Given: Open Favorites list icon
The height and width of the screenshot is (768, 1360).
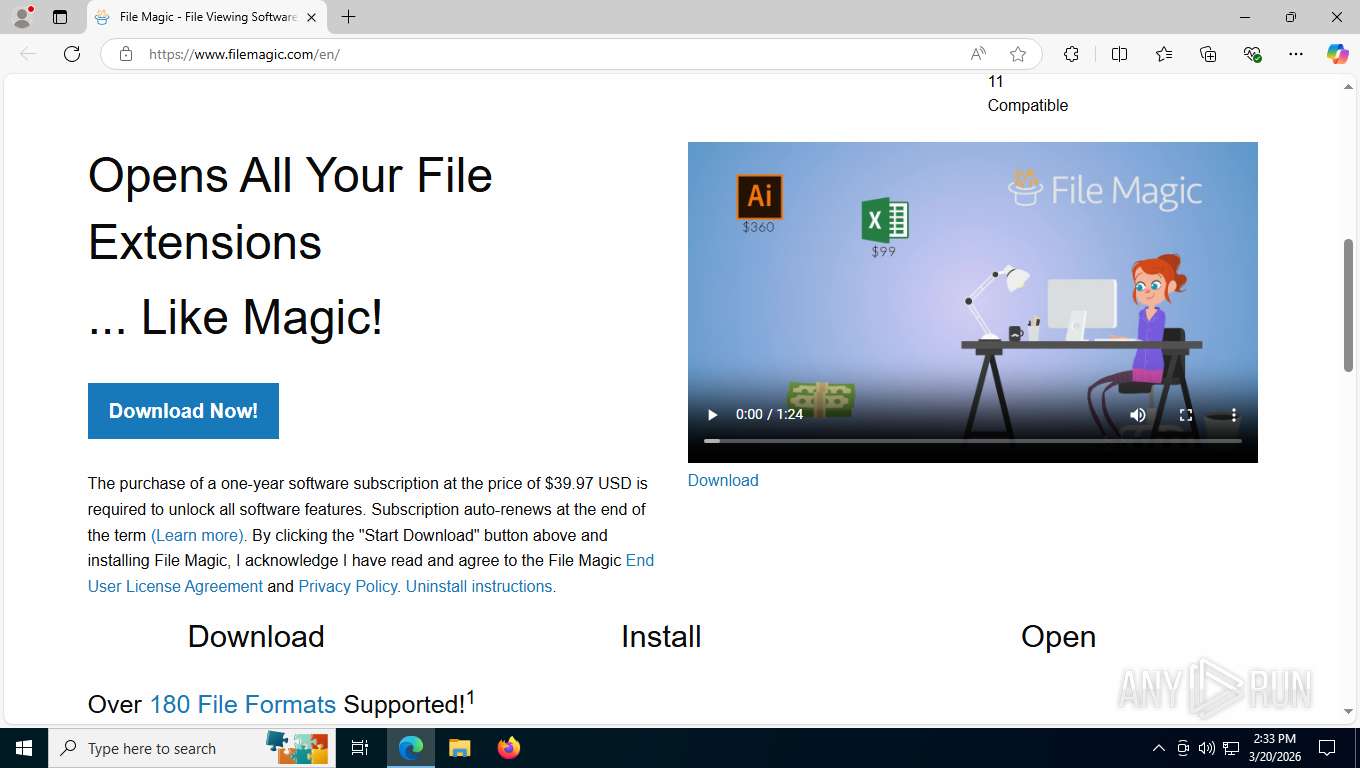Looking at the screenshot, I should click(x=1164, y=54).
